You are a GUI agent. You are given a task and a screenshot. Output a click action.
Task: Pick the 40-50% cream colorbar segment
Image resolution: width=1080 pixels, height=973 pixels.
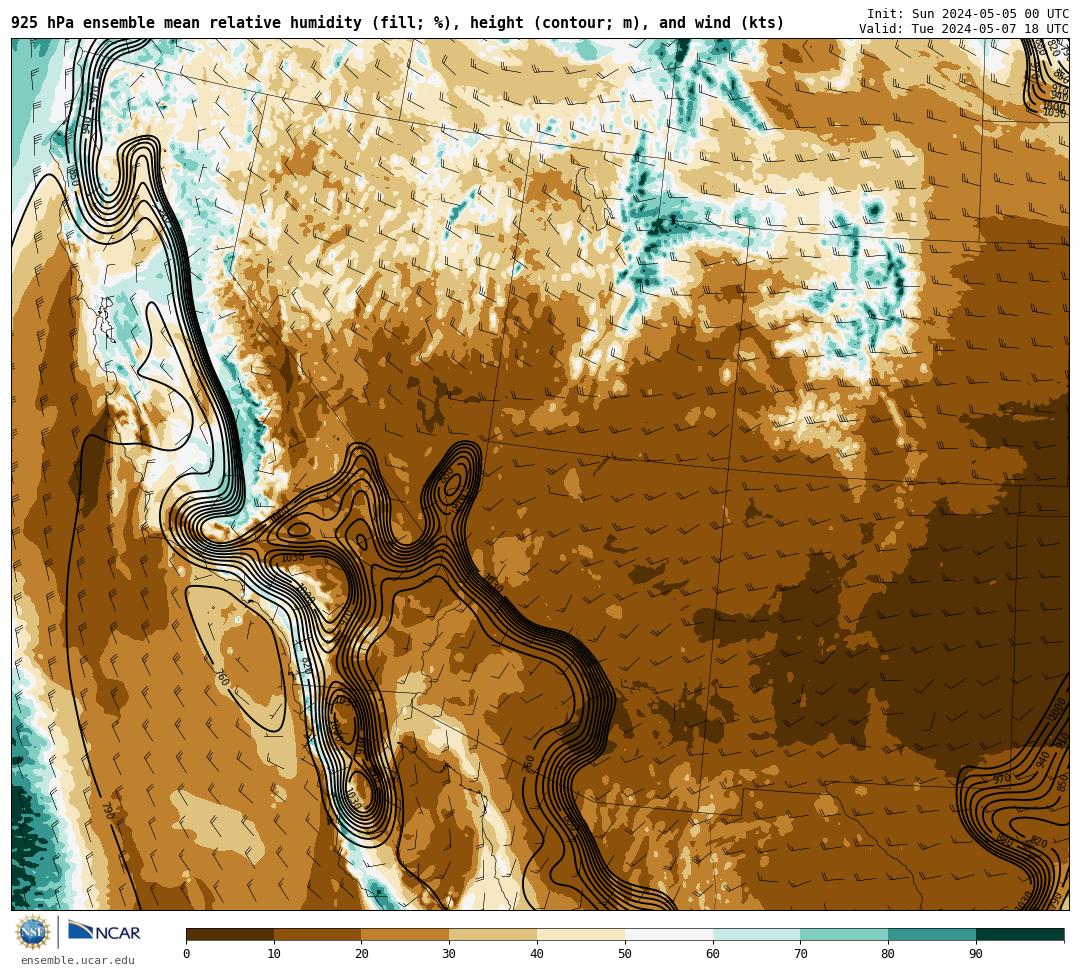pos(581,934)
